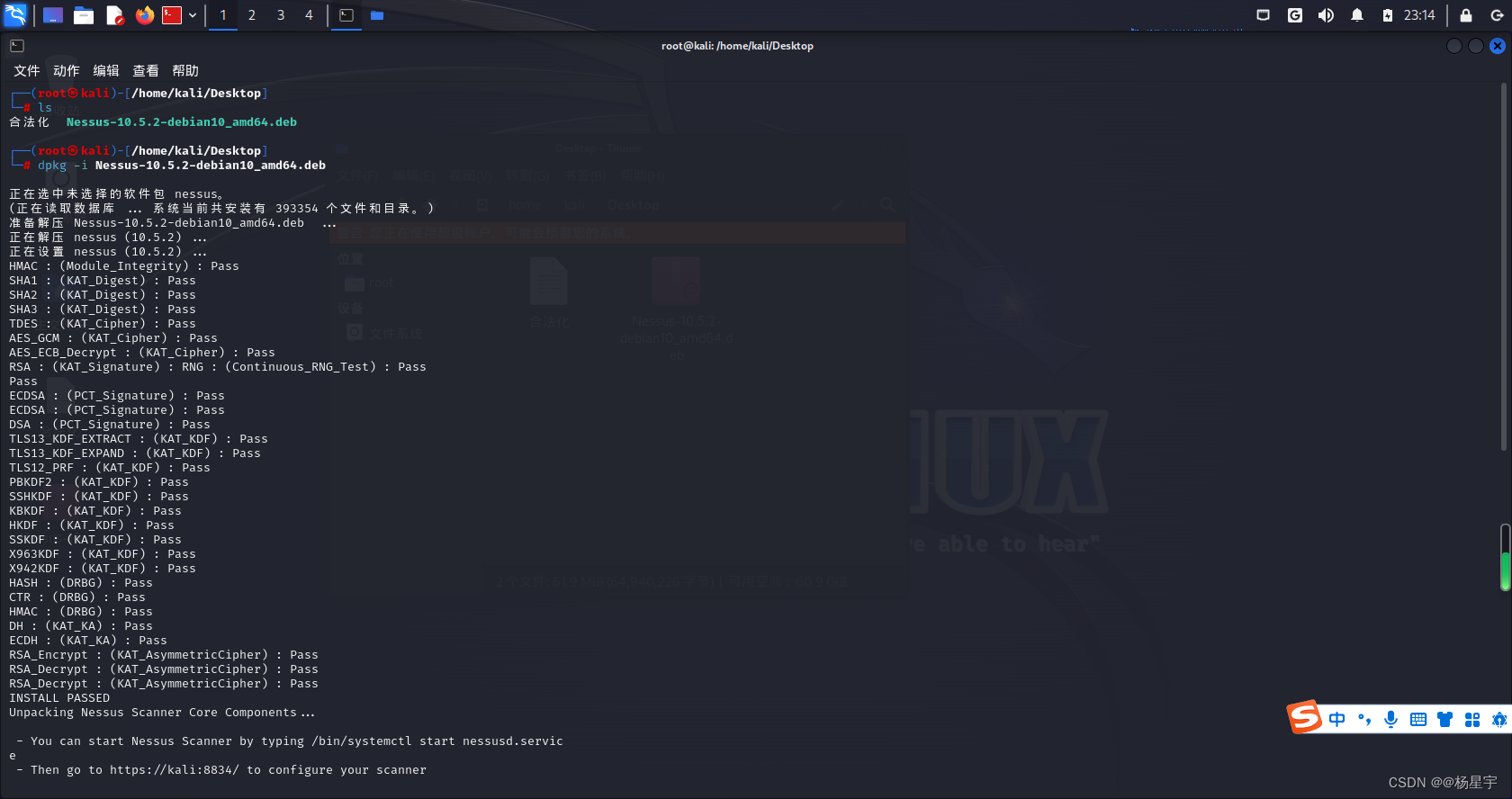Click the RSA_Encrypt KAT_AsymmetricCipher Pass line

pyautogui.click(x=164, y=655)
